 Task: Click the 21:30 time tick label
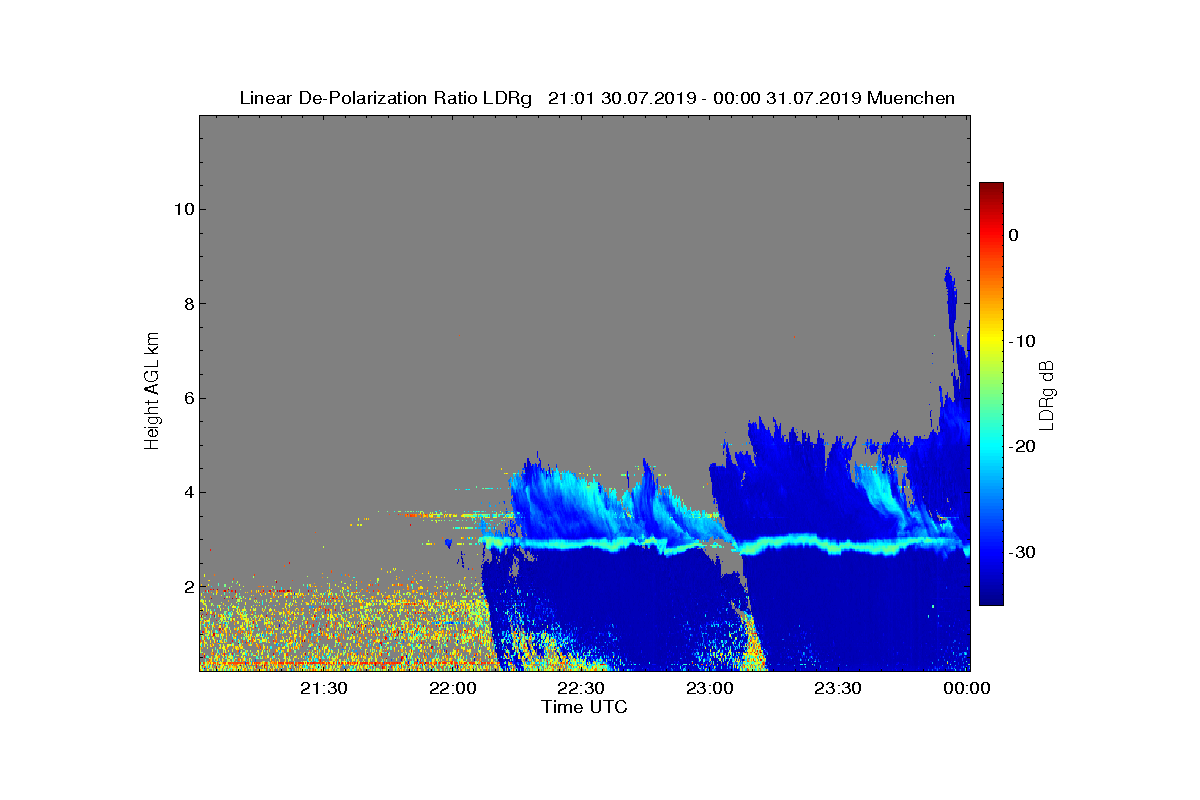coord(323,688)
